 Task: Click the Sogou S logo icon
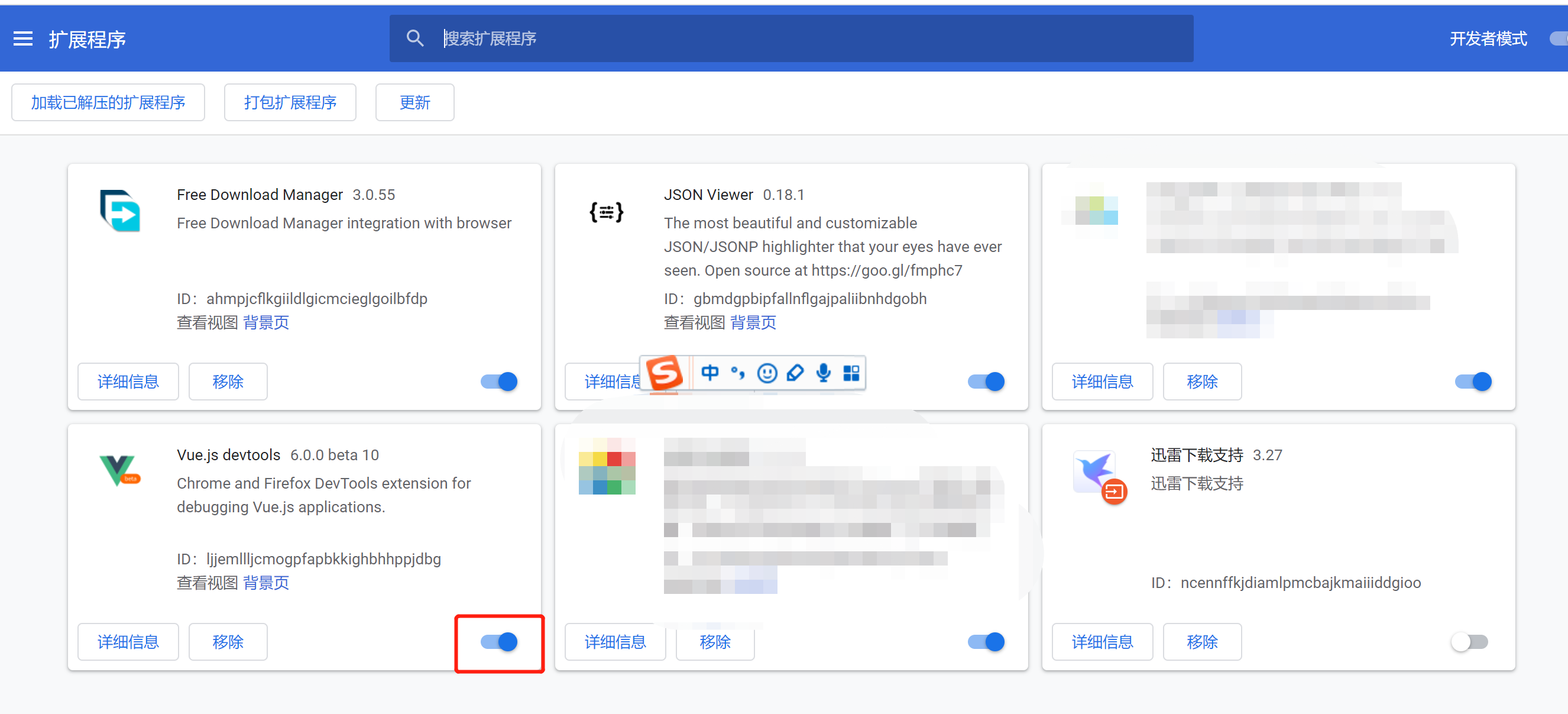[x=664, y=372]
